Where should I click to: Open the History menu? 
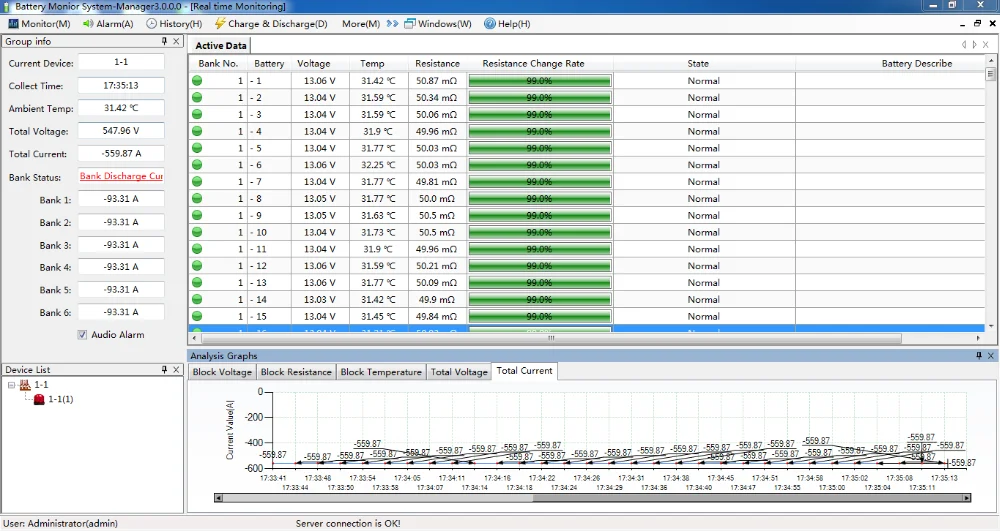click(x=173, y=23)
